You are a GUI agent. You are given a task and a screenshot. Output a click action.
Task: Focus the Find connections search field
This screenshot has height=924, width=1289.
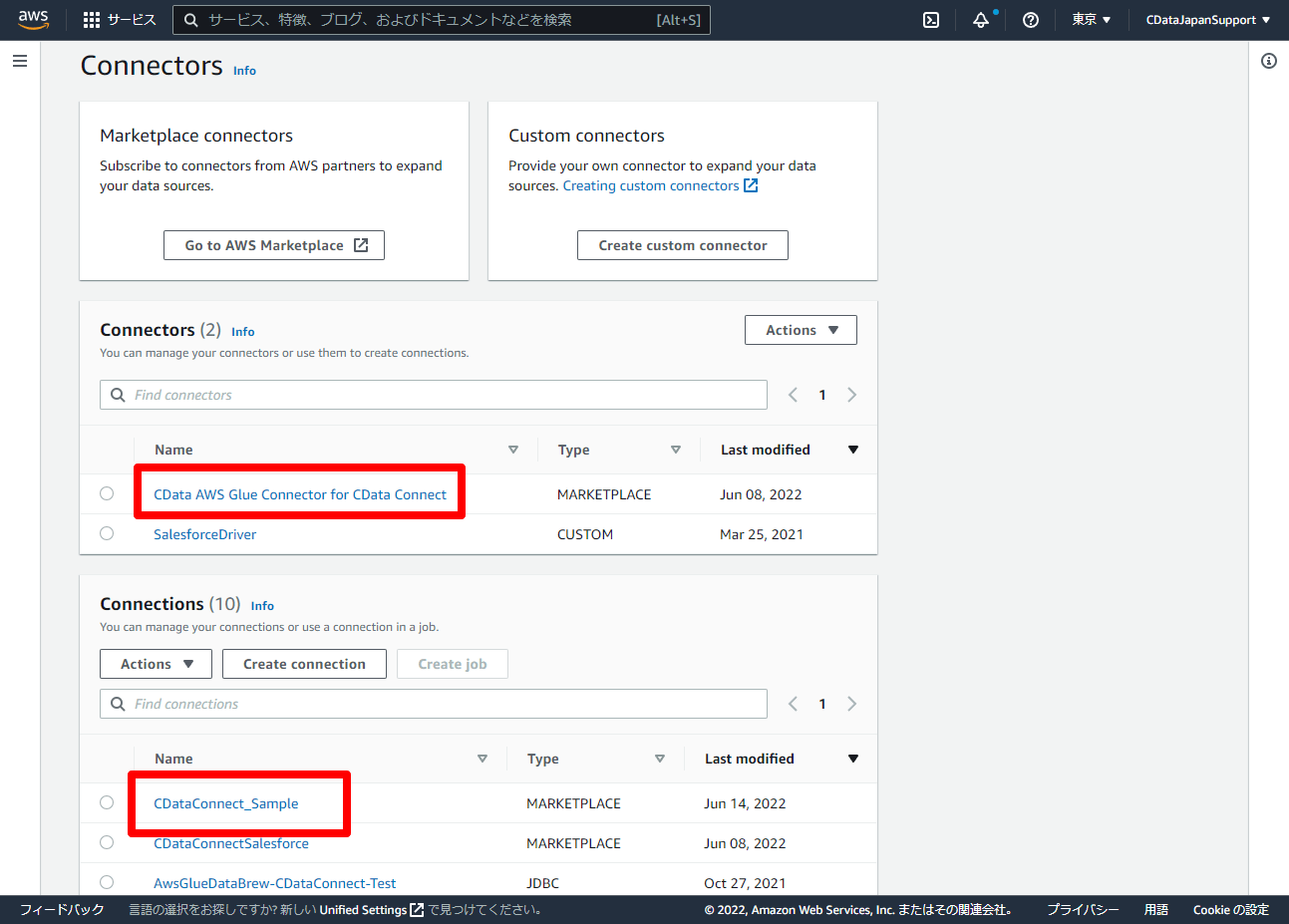tap(434, 704)
